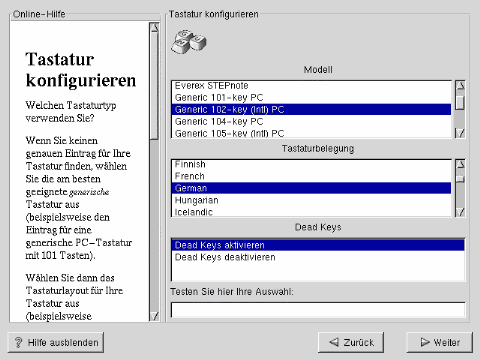
Task: Select Generic 101-key PC model
Action: [311, 98]
